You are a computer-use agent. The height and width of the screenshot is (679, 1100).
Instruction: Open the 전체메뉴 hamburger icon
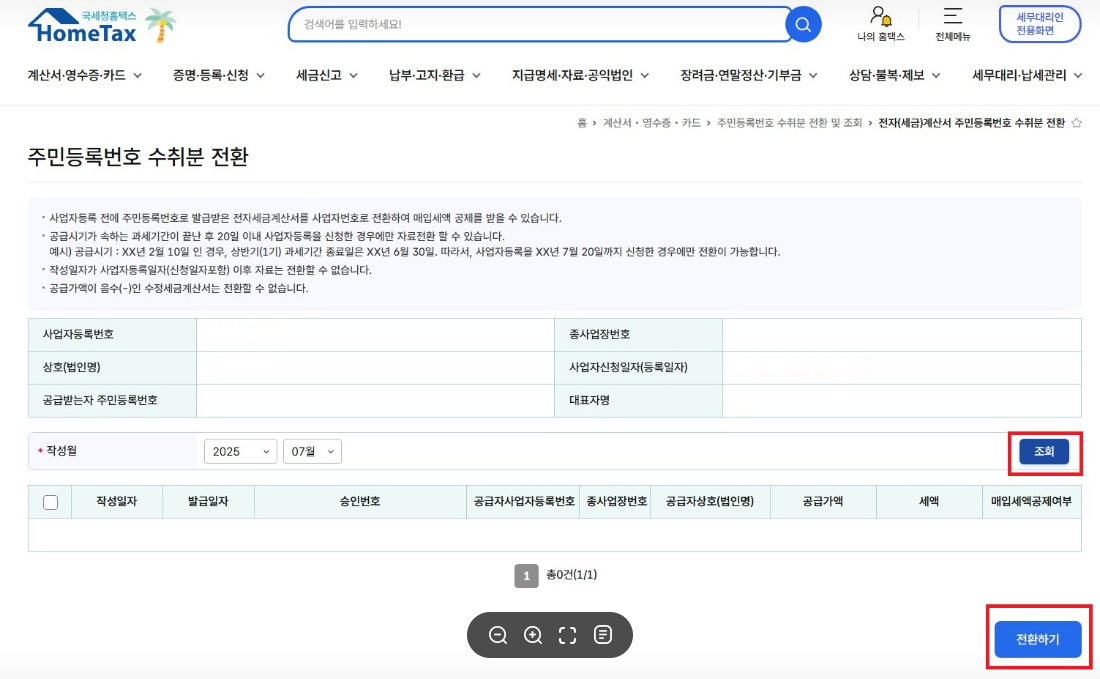[952, 17]
